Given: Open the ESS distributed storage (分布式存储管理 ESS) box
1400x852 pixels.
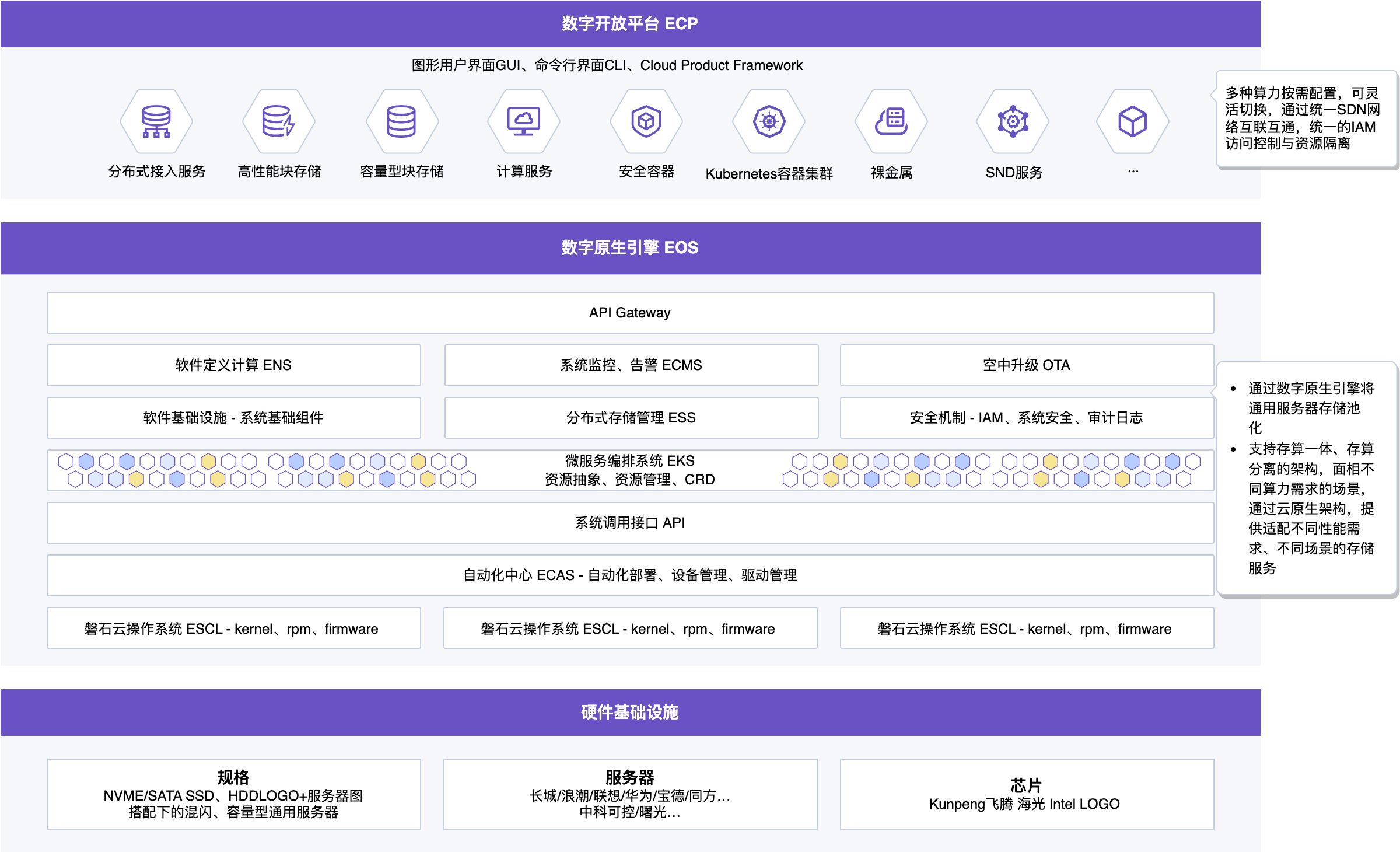Looking at the screenshot, I should pos(631,418).
